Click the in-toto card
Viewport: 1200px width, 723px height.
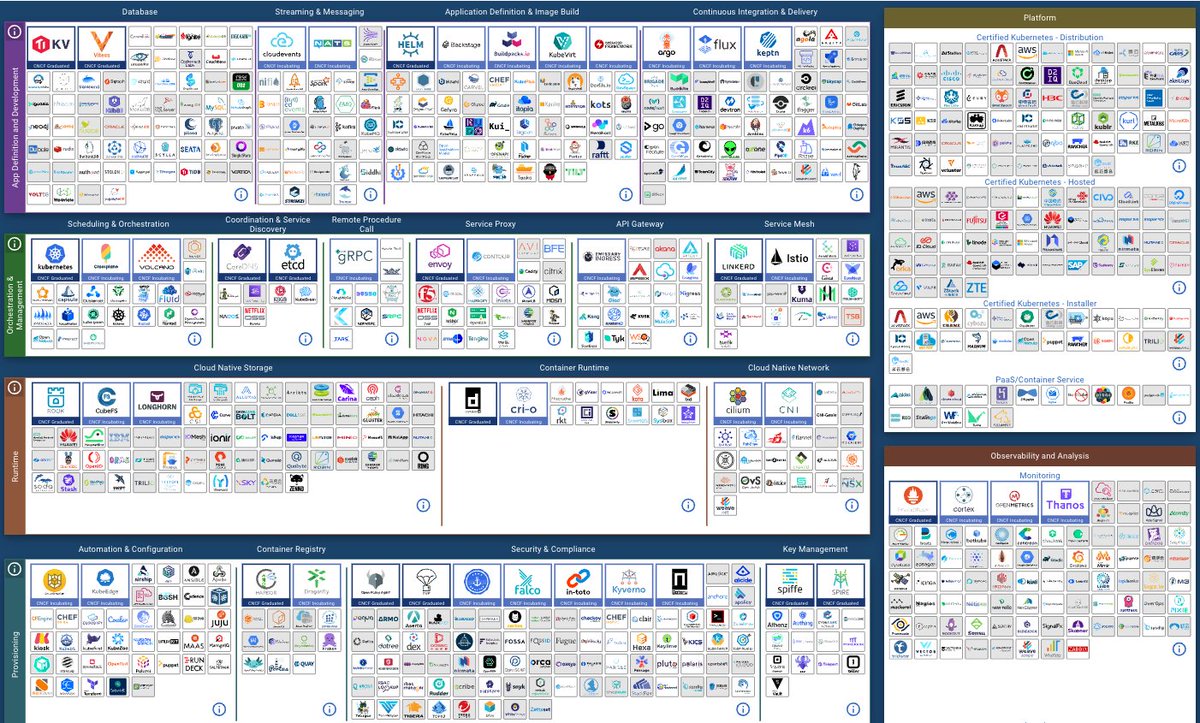tap(578, 586)
